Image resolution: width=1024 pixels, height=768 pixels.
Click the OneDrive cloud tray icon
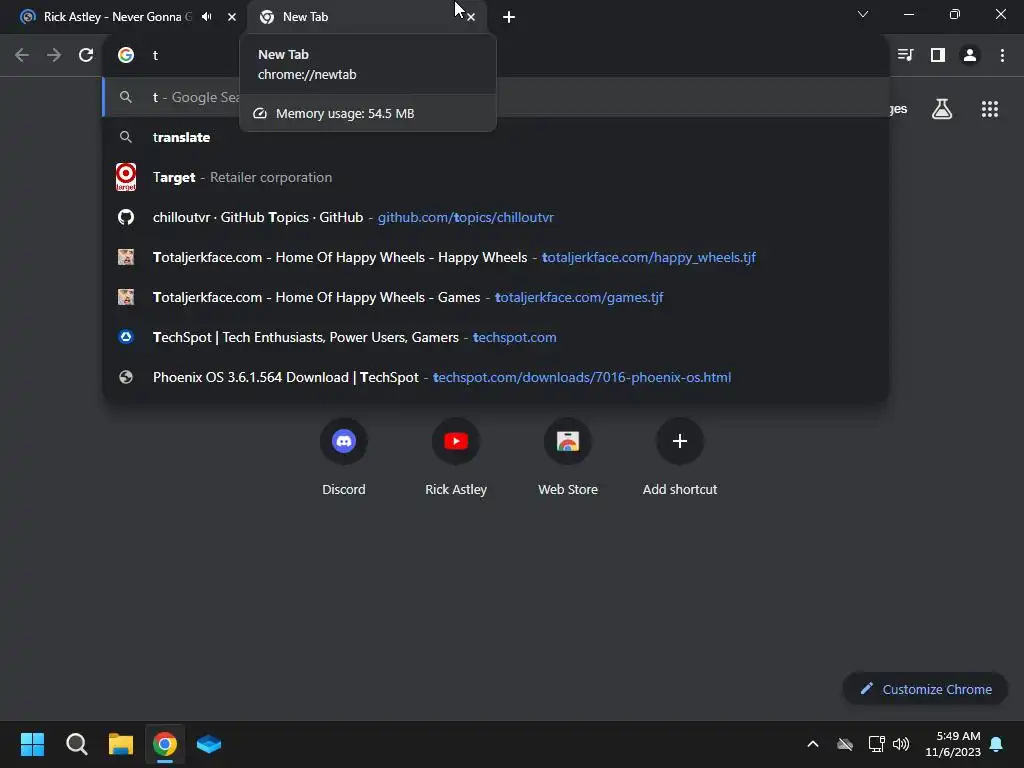845,744
